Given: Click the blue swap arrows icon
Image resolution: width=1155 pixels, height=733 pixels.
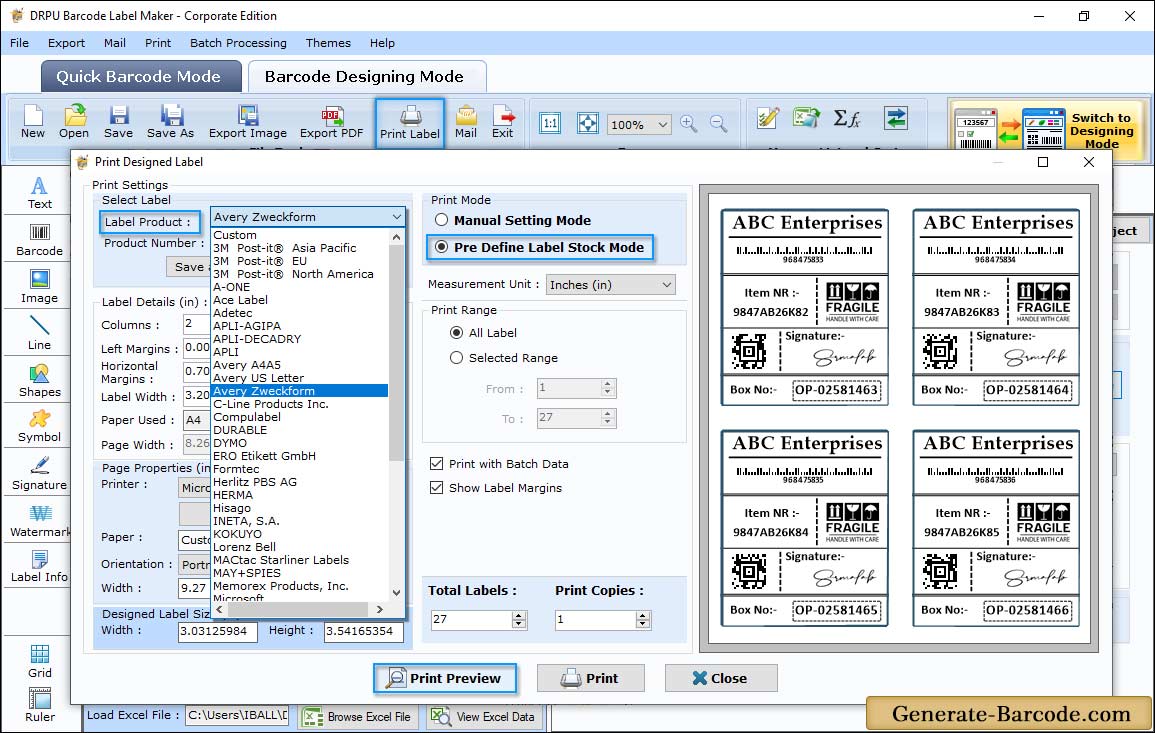Looking at the screenshot, I should [x=896, y=118].
